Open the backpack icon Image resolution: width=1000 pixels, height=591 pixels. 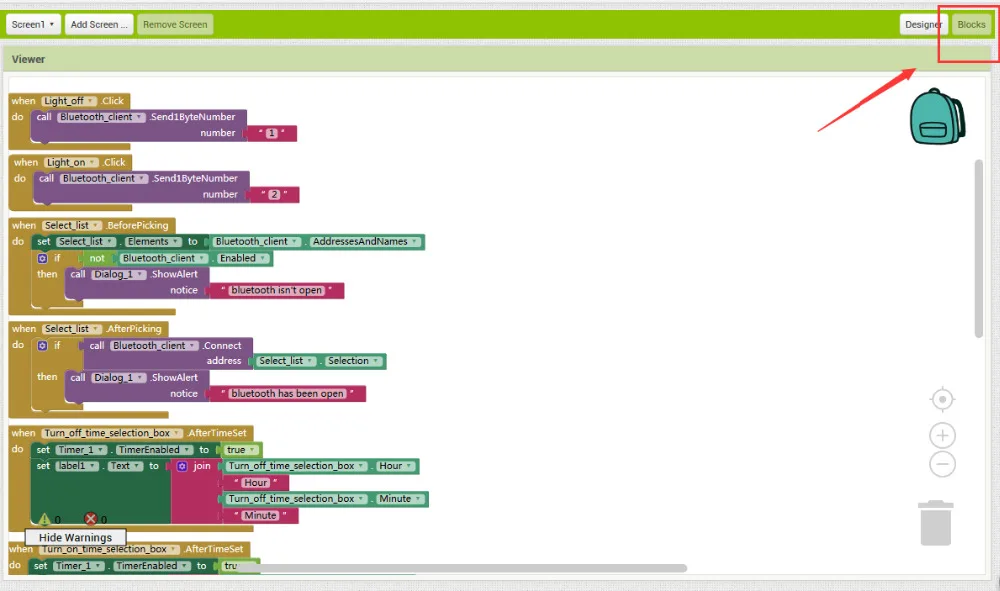tap(937, 117)
